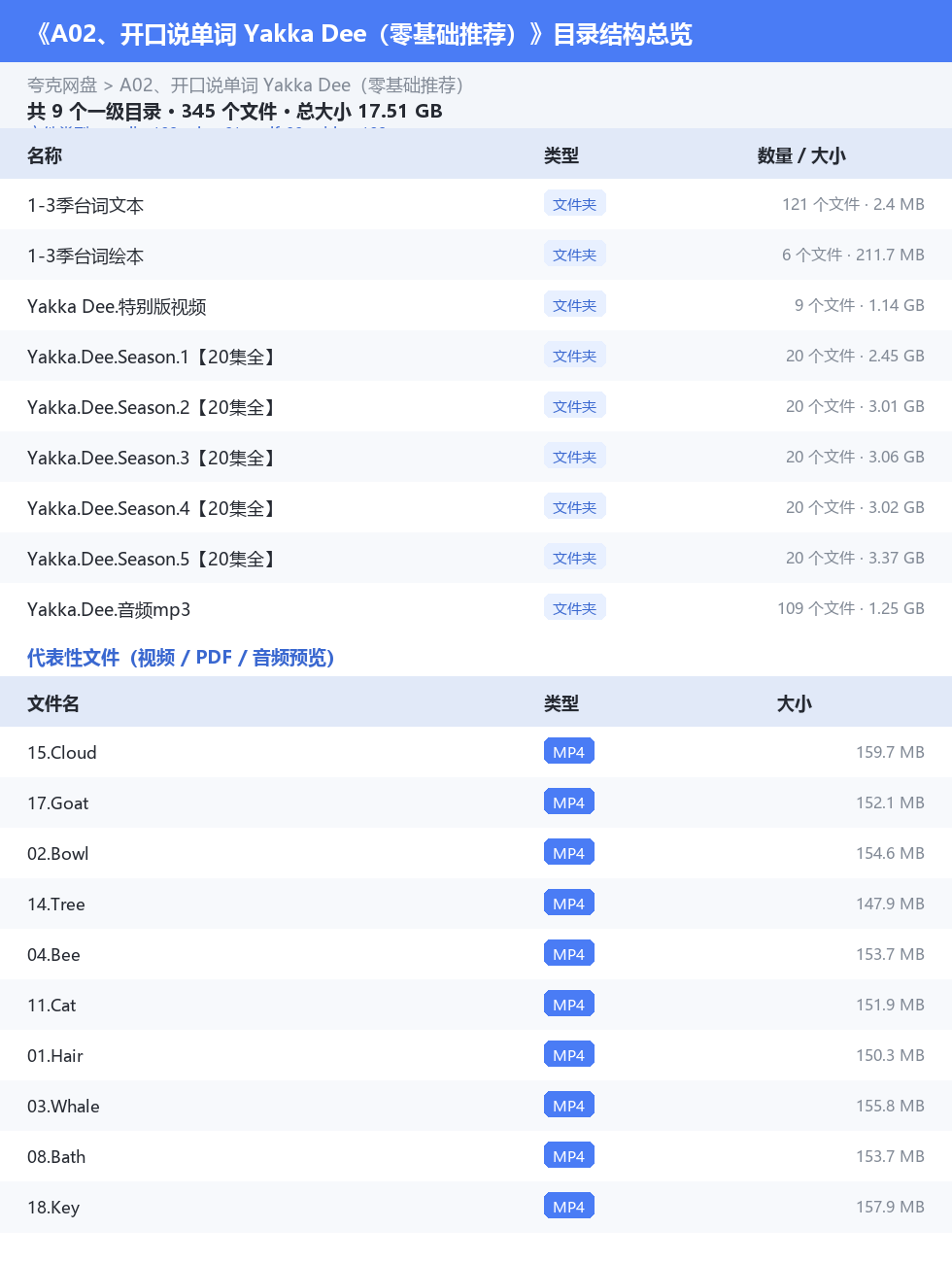Select the file 08.Bath
This screenshot has width=952, height=1263.
click(x=56, y=1157)
